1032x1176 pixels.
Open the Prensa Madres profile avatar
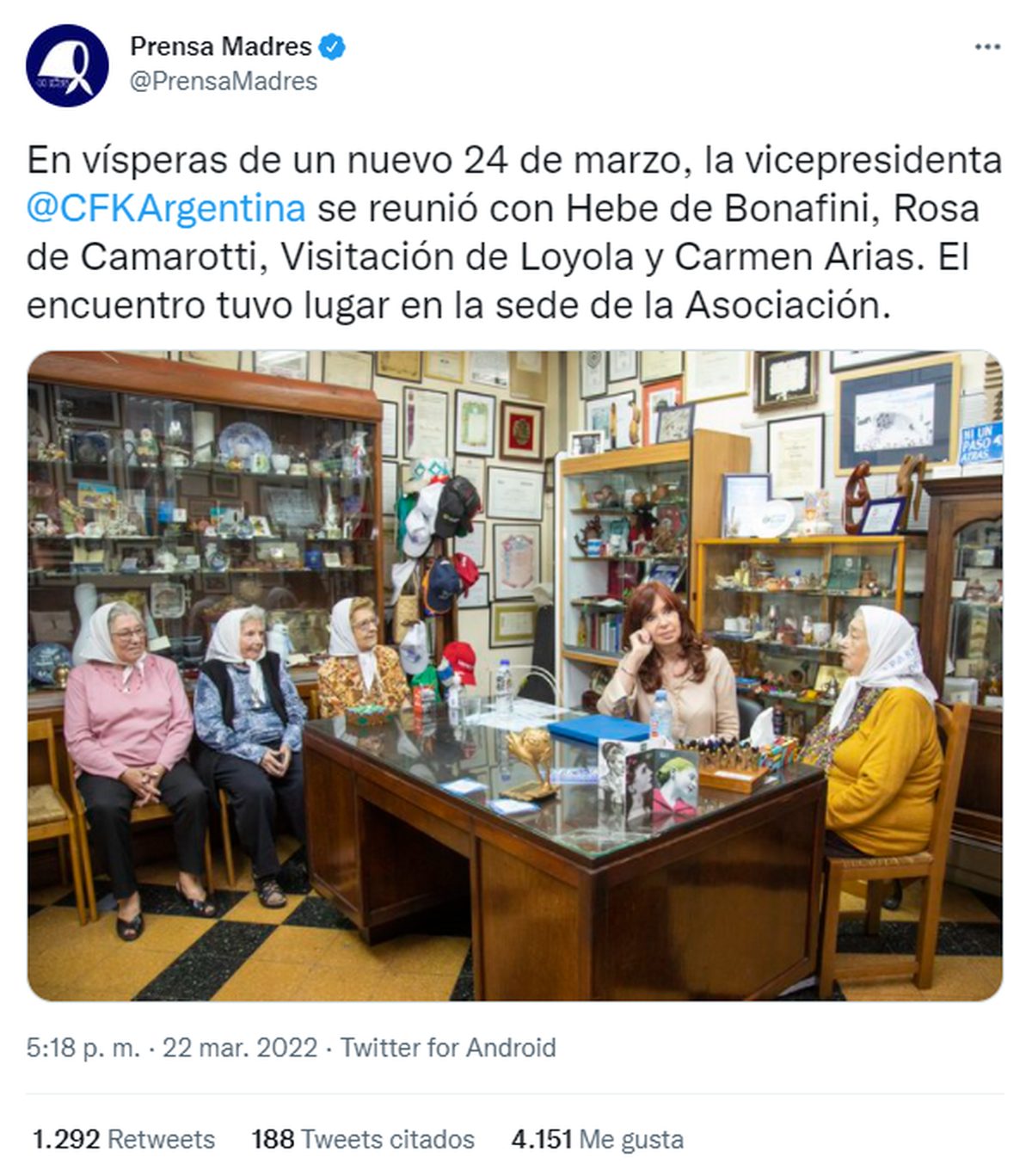67,65
